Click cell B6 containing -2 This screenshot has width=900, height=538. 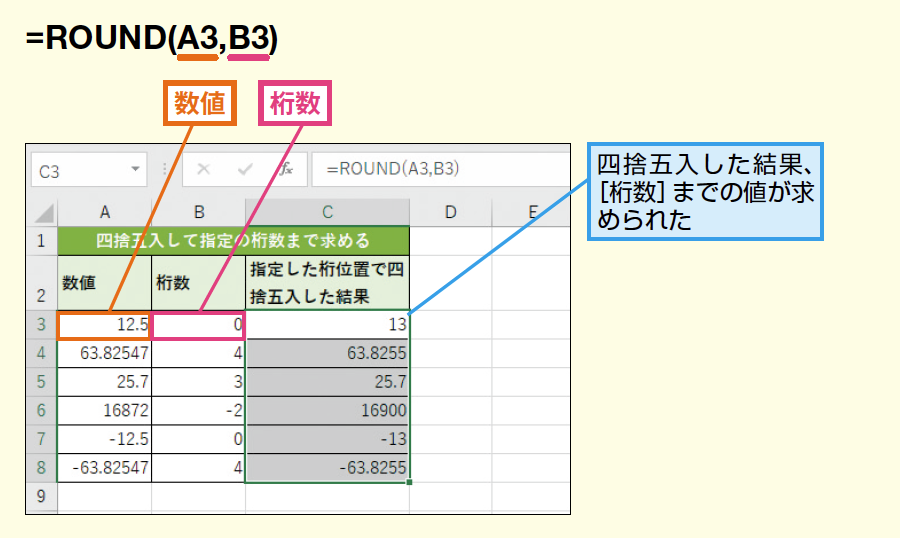[198, 410]
